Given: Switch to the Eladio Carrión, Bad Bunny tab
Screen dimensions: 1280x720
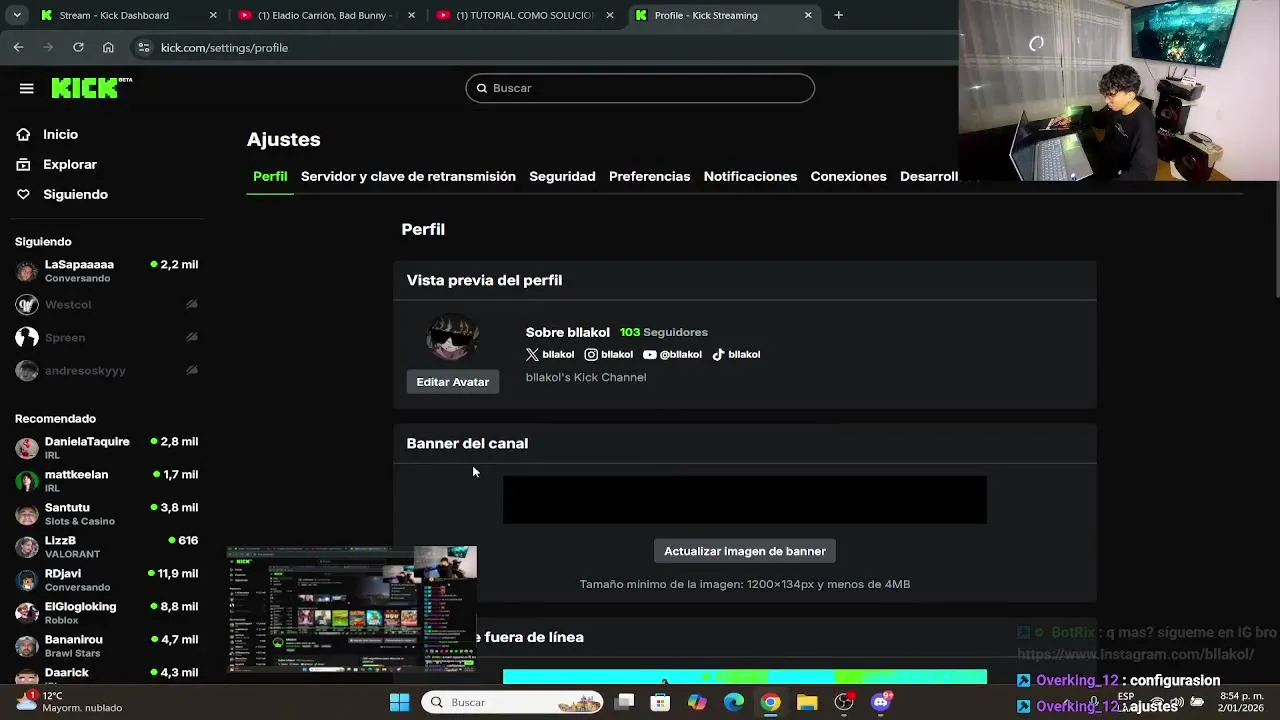Looking at the screenshot, I should coord(327,15).
